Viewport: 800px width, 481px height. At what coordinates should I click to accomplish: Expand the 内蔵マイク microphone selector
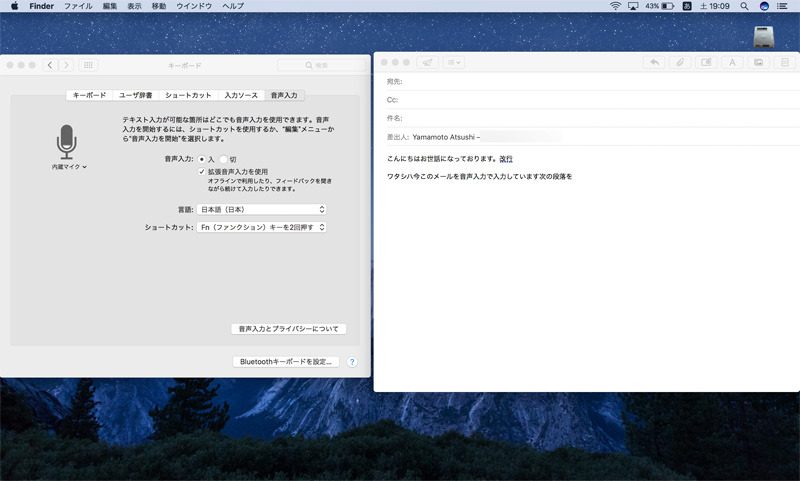[69, 167]
